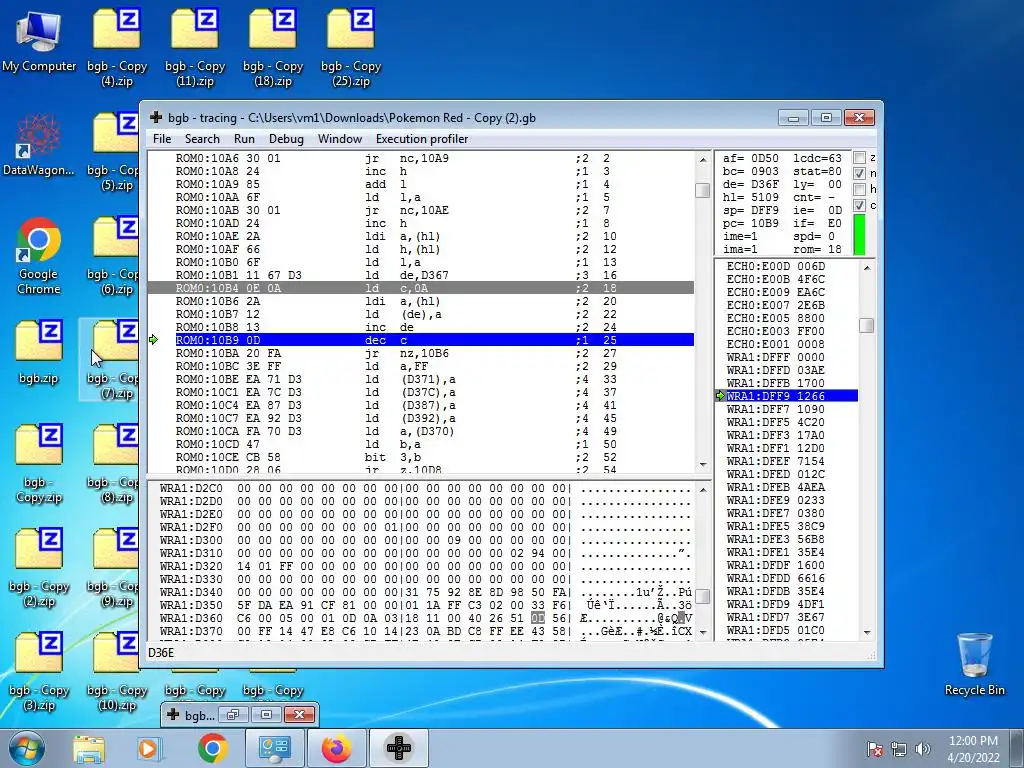Select the current line ROM0:10B9 dec c
The height and width of the screenshot is (768, 1024).
tap(434, 340)
